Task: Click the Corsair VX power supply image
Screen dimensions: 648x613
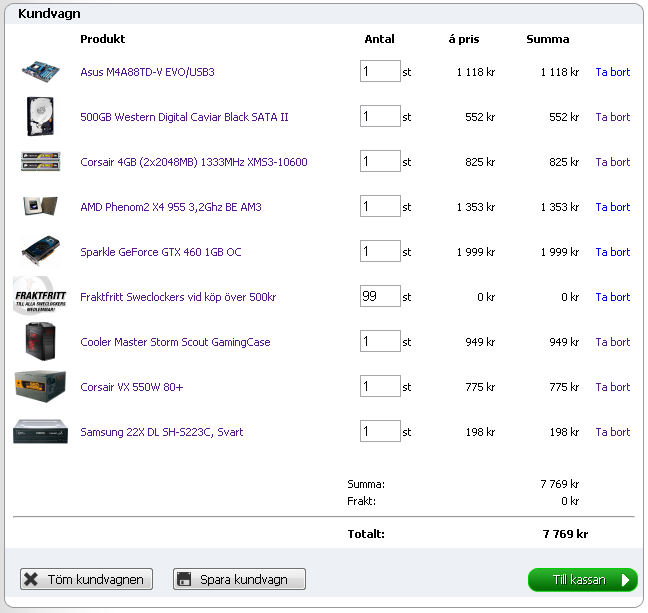Action: [41, 387]
